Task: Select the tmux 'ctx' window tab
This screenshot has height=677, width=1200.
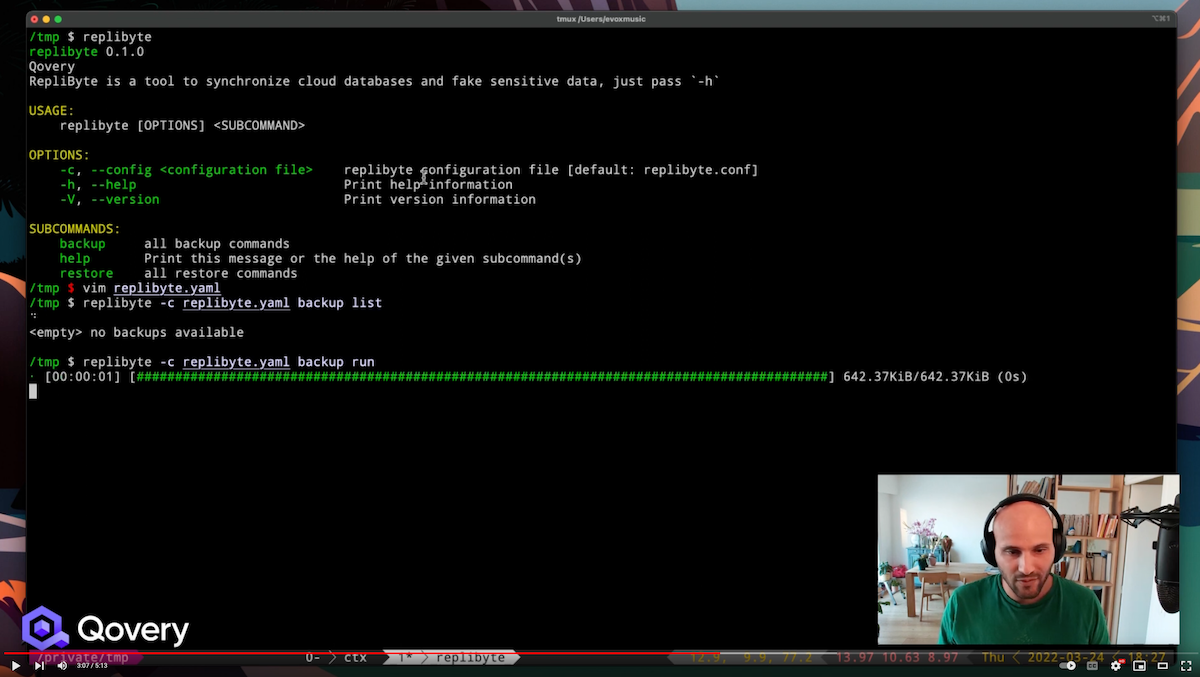Action: pyautogui.click(x=355, y=657)
